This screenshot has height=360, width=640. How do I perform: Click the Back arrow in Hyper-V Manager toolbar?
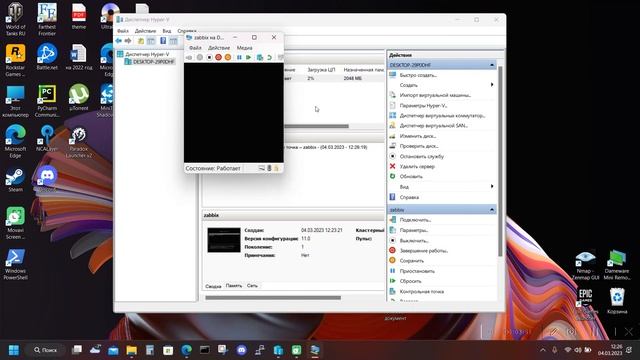(x=119, y=41)
